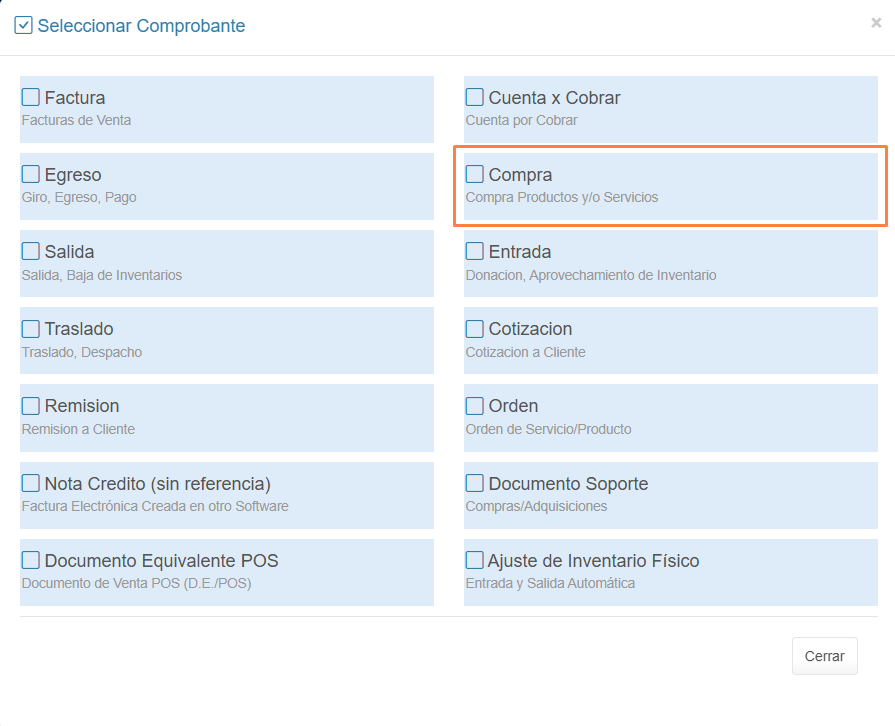The image size is (895, 726).
Task: Tick the Compra checkbox
Action: click(475, 174)
